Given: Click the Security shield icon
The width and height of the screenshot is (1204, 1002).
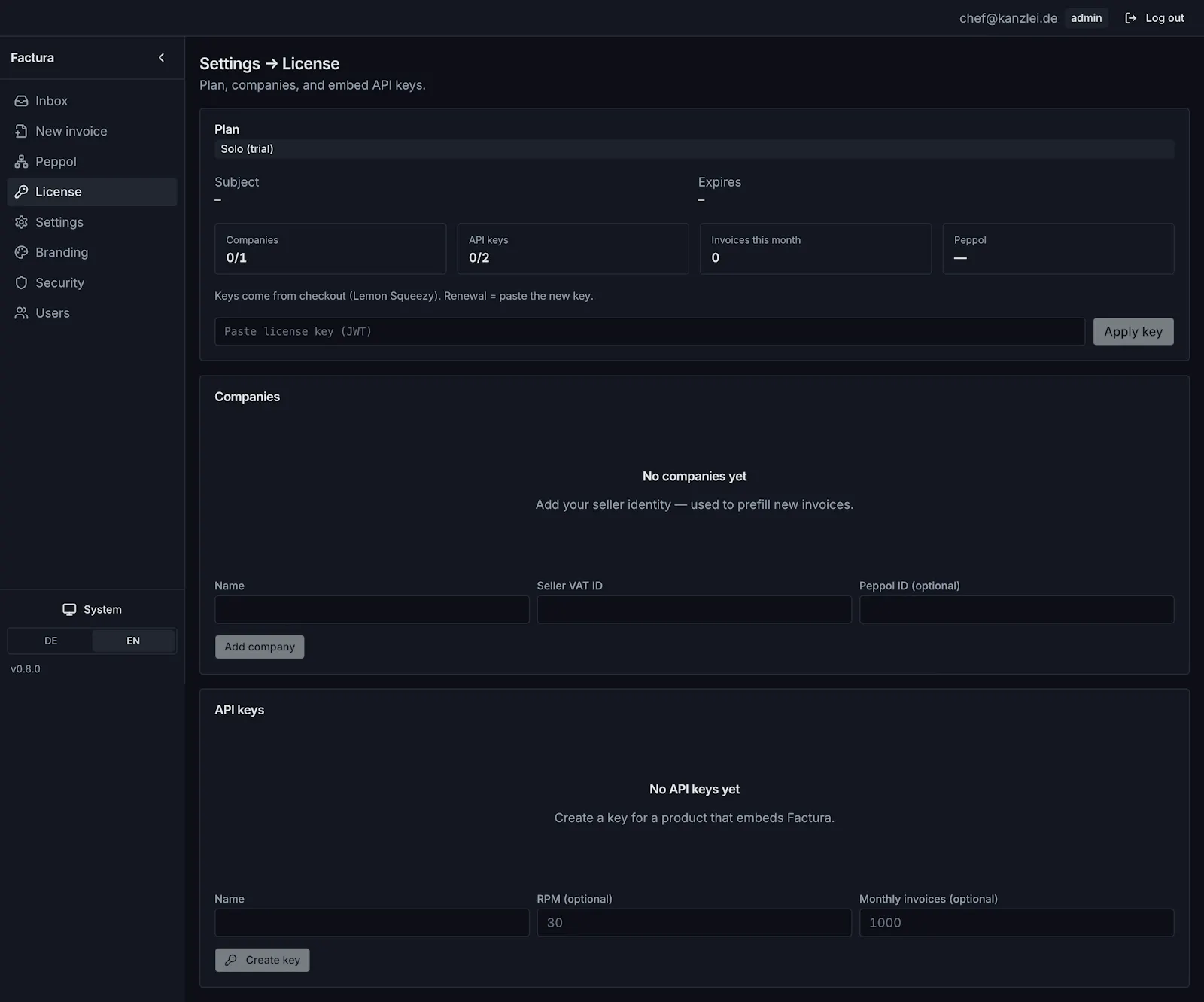Looking at the screenshot, I should 21,282.
